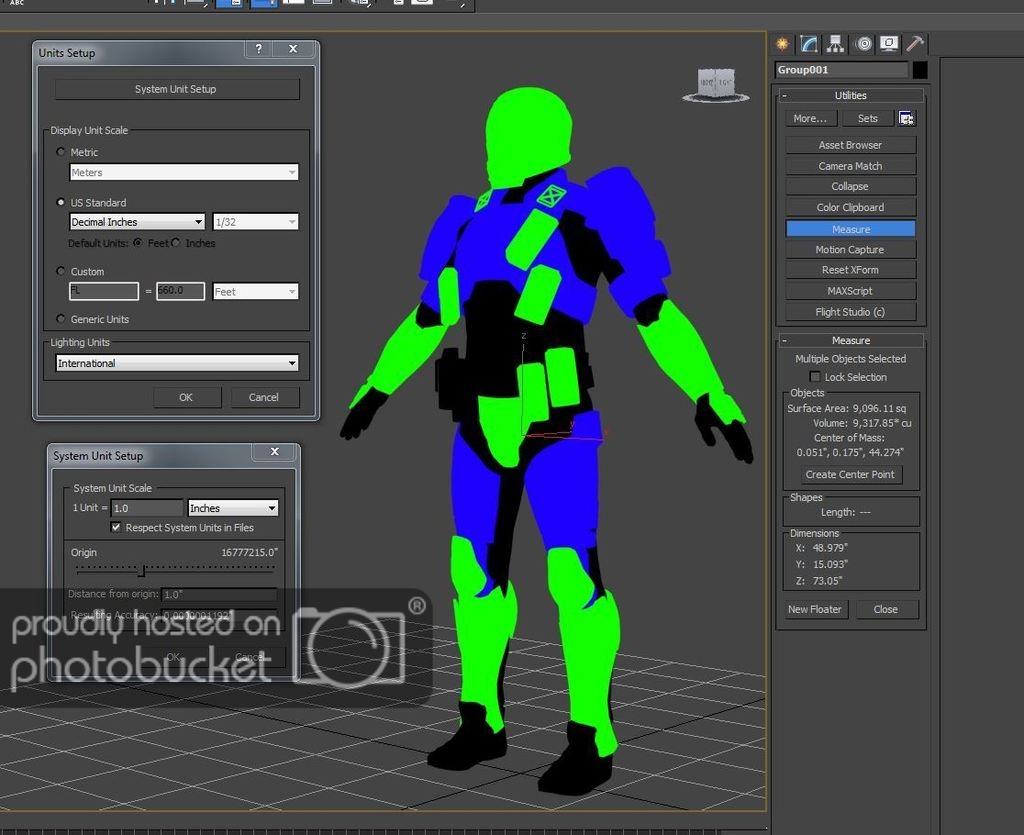Open the Display command panel tab
1024x835 pixels.
(x=889, y=44)
